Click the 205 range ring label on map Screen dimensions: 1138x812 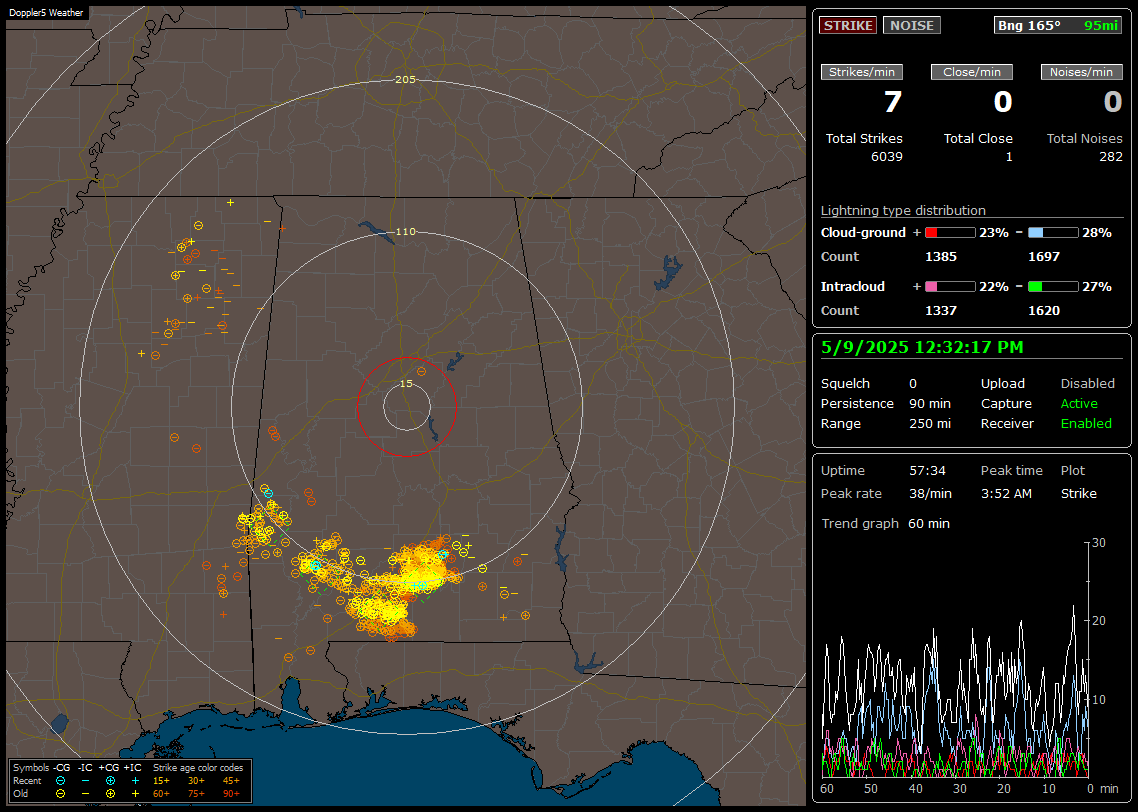coord(405,79)
